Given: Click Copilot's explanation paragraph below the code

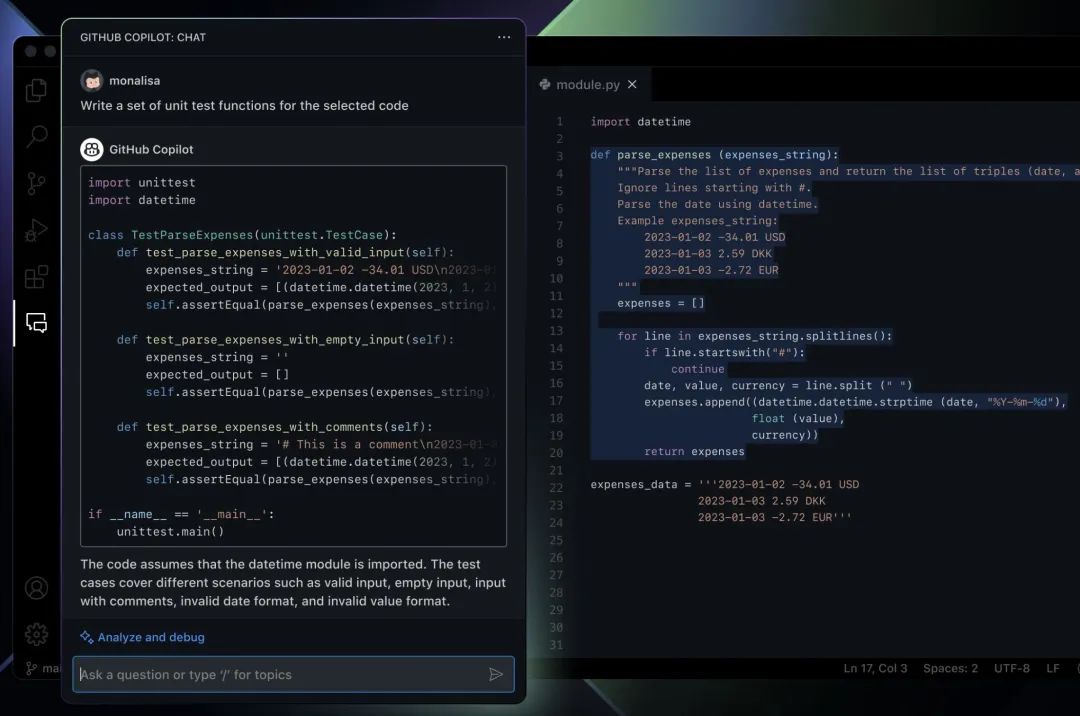Looking at the screenshot, I should 293,582.
